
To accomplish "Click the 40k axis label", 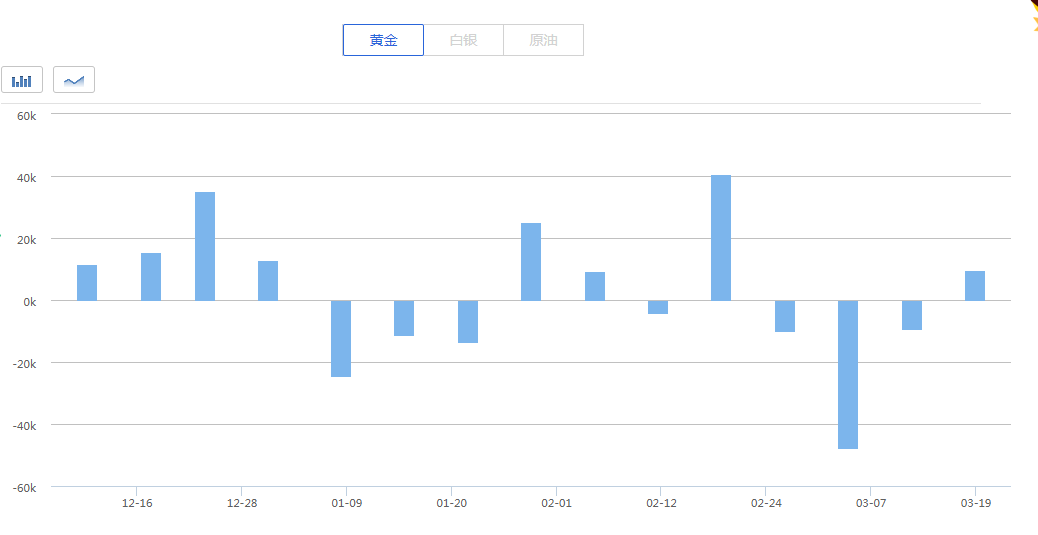I will tap(26, 178).
